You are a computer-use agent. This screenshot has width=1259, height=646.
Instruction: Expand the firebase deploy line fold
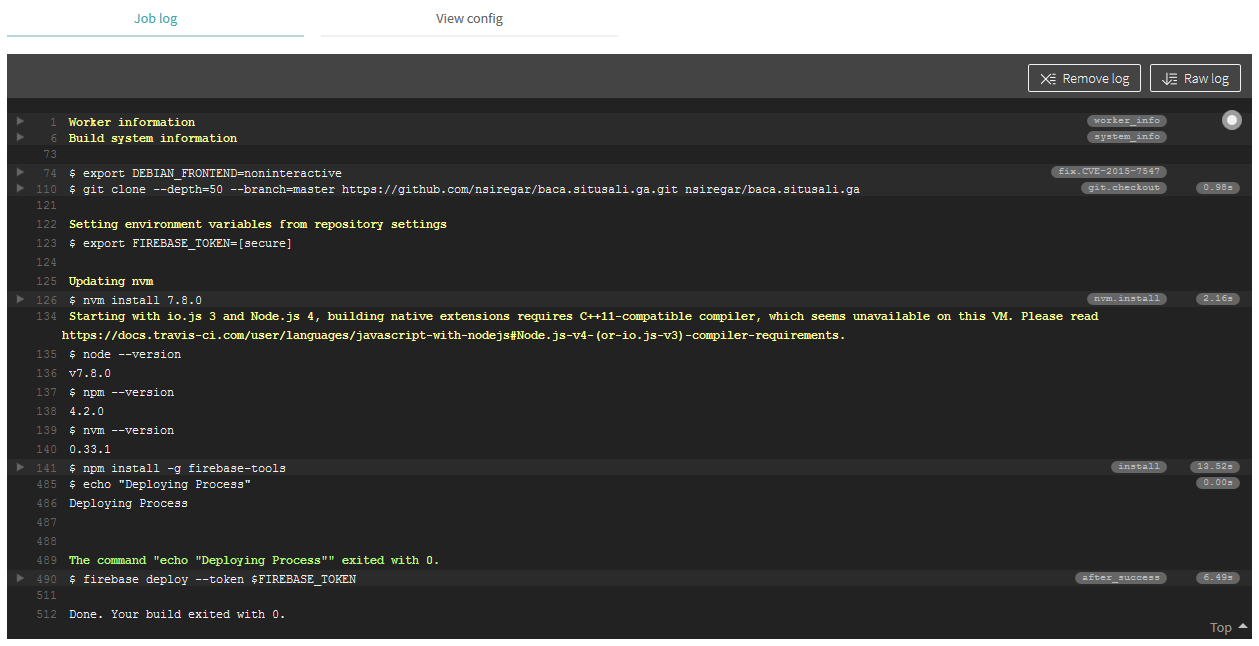tap(20, 578)
